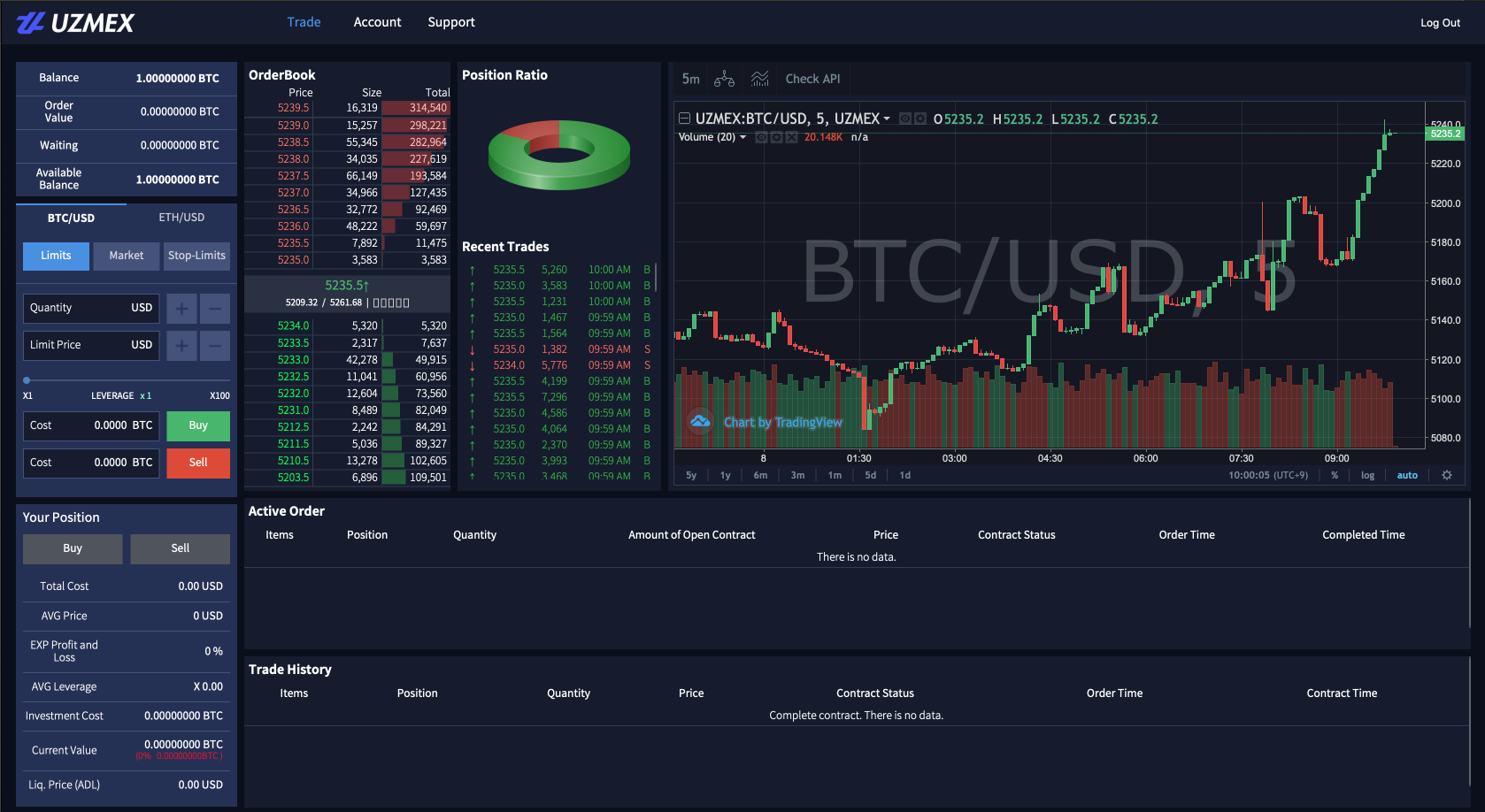Disable auto scale on the chart

(1407, 475)
